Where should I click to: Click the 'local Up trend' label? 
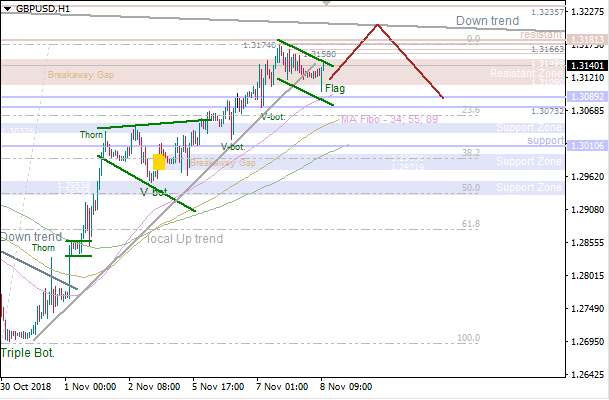tap(185, 239)
